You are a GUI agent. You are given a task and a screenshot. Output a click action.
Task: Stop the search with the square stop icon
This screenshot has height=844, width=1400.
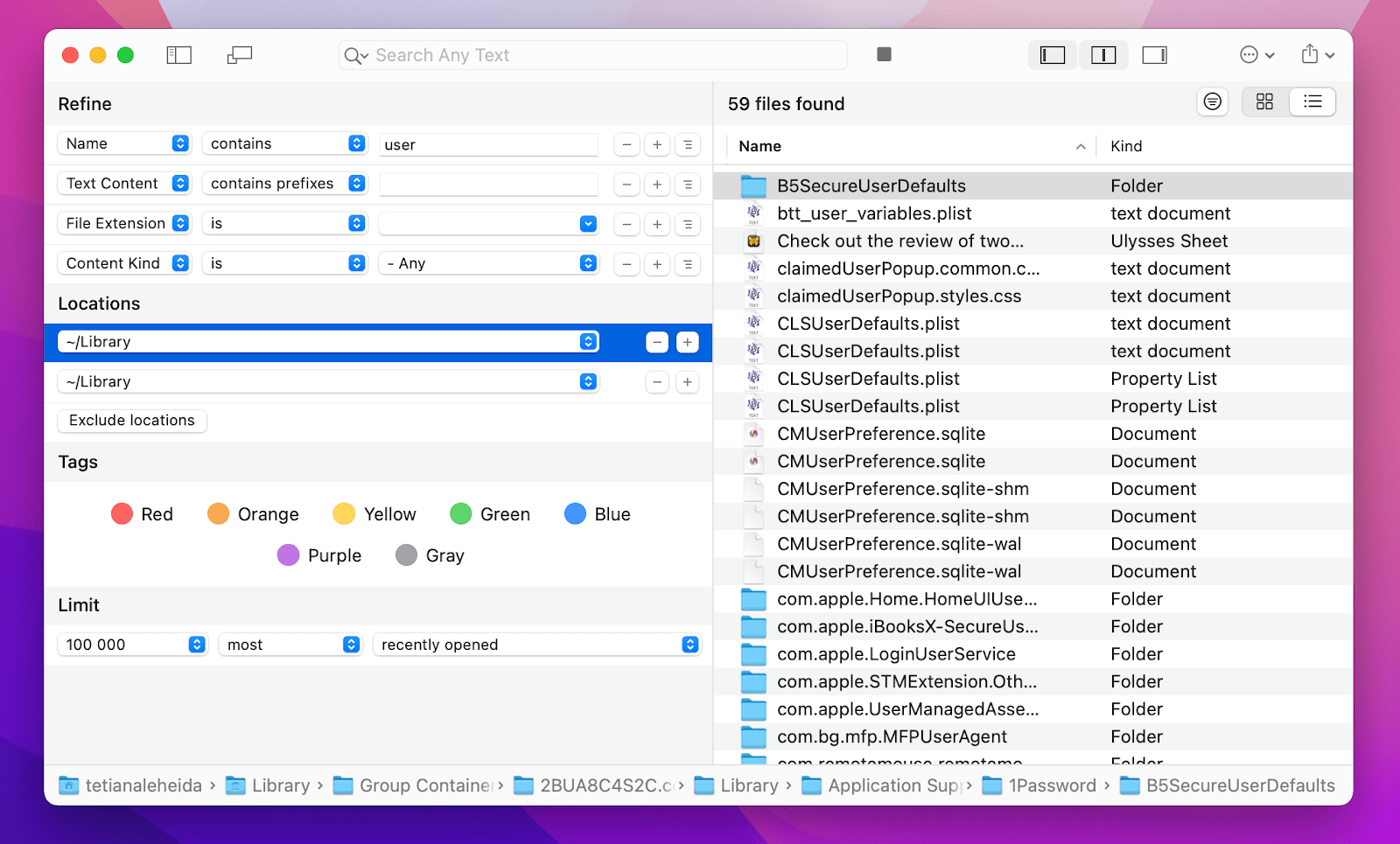tap(884, 54)
